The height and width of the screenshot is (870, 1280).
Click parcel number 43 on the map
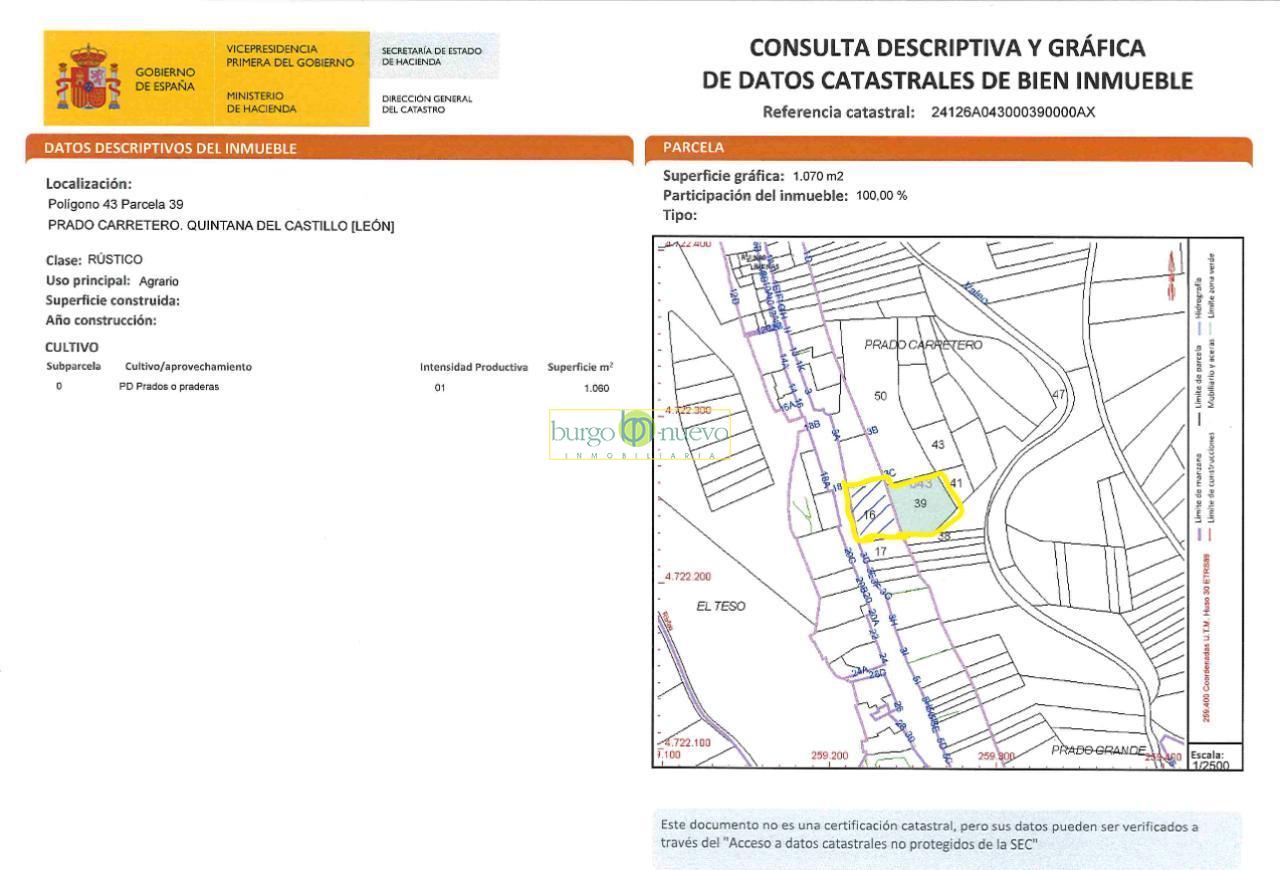click(x=938, y=444)
